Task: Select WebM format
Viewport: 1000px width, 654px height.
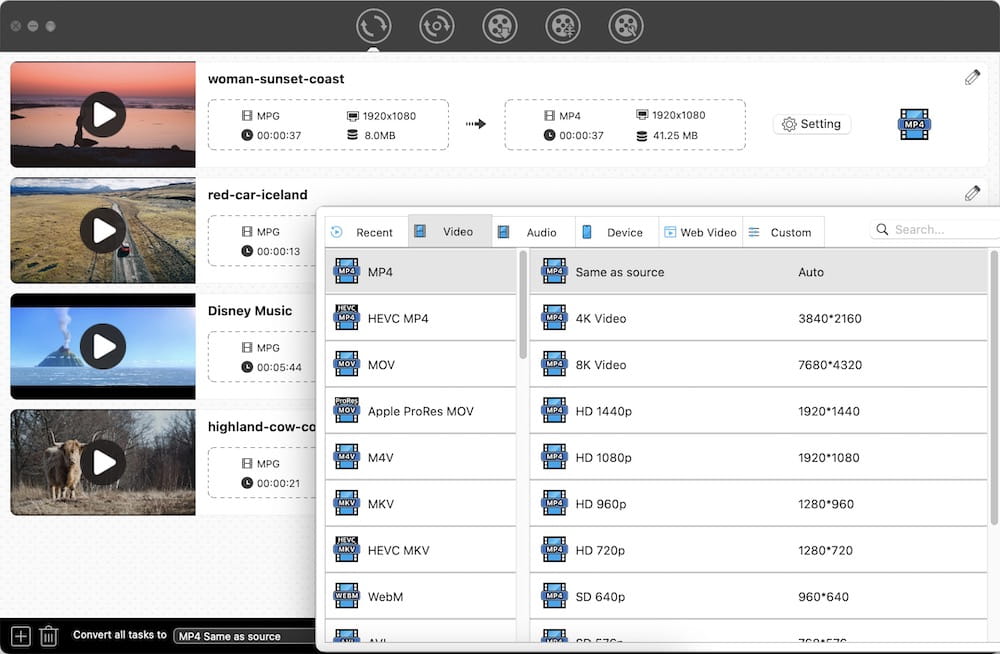Action: click(420, 597)
